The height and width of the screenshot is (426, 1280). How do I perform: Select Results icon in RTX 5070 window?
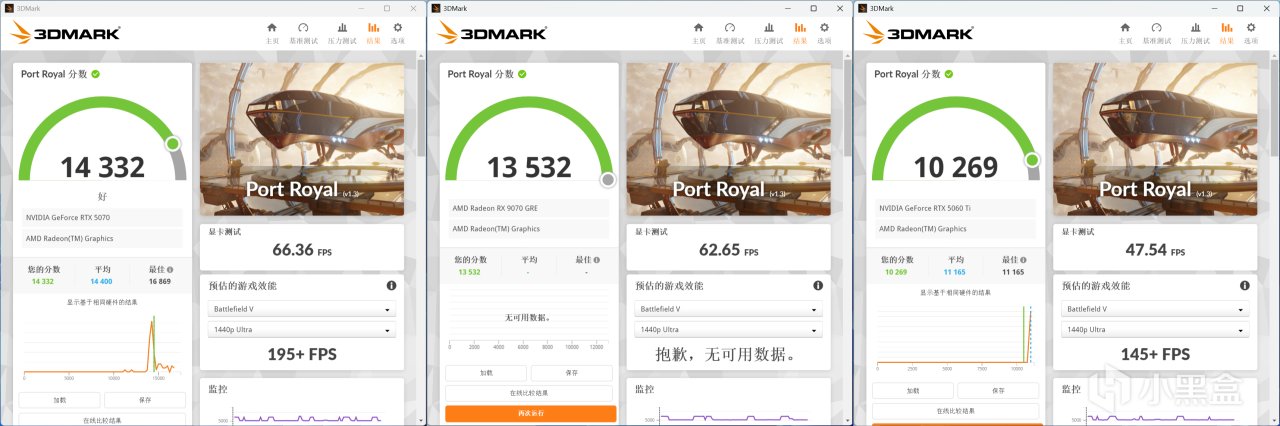coord(374,33)
